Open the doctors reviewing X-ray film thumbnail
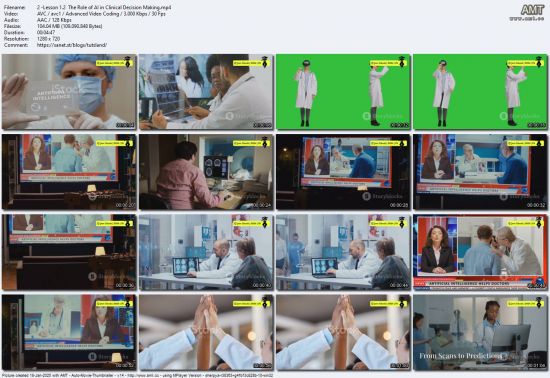 (x=206, y=92)
